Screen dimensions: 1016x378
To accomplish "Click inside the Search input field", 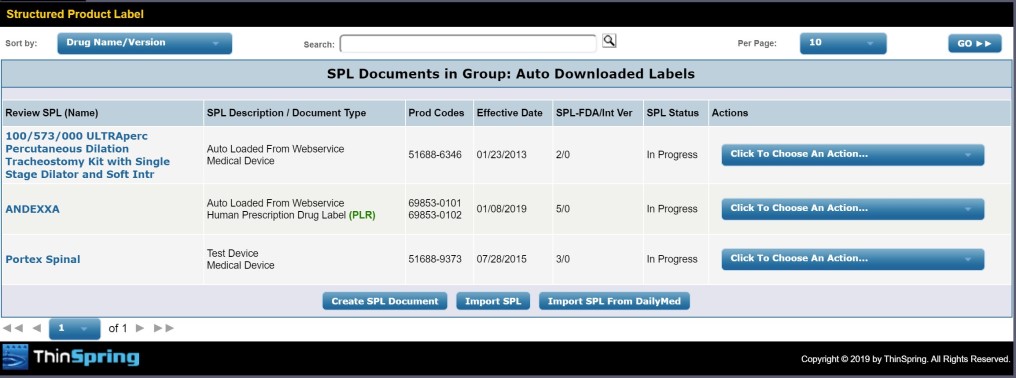I will (468, 43).
